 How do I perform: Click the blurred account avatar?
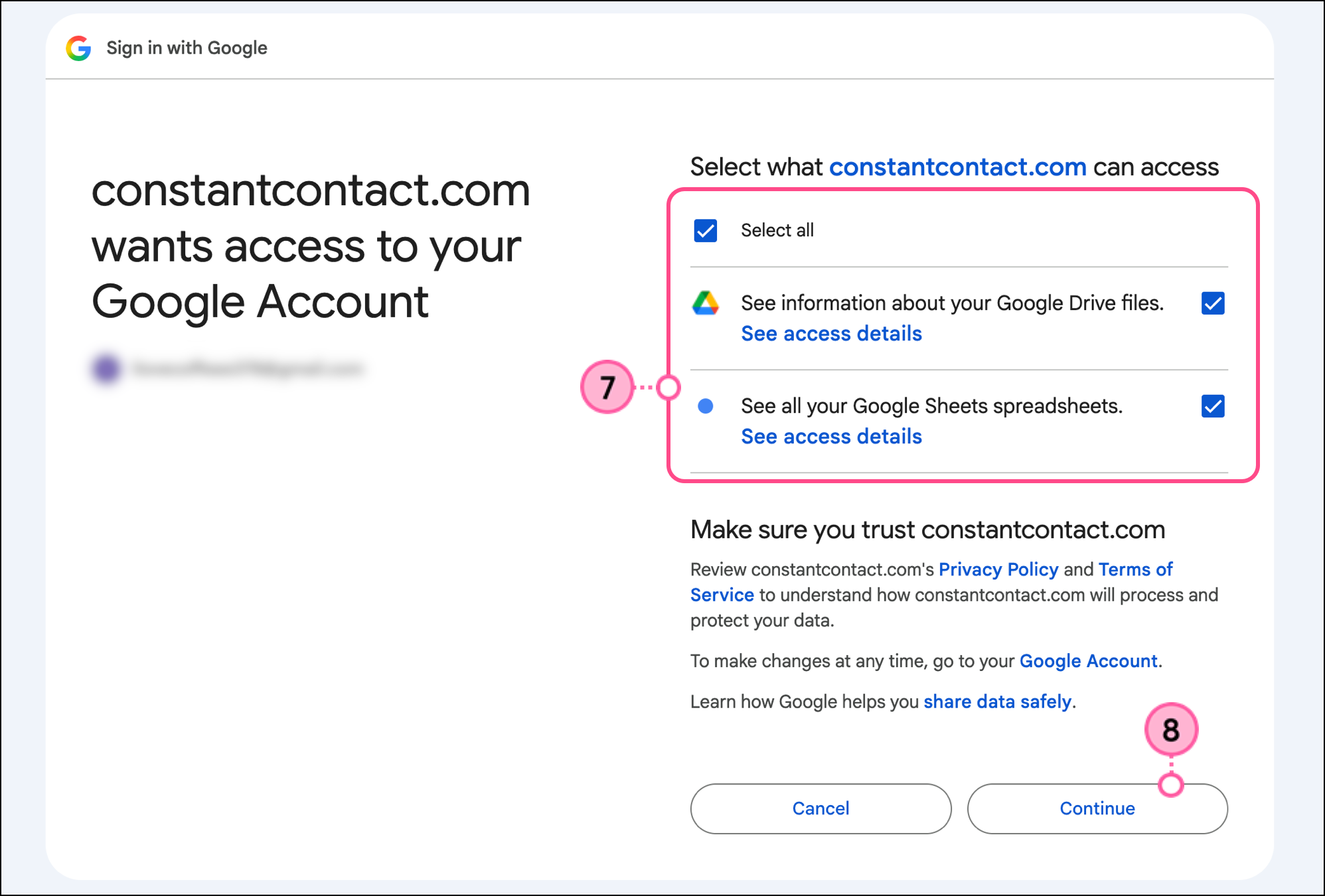(x=106, y=368)
